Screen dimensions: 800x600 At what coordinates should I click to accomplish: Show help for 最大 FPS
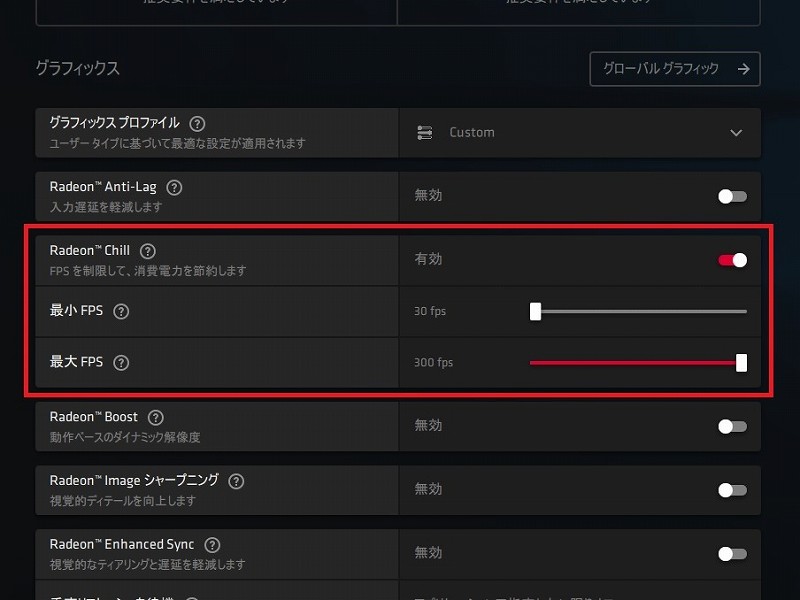[x=121, y=363]
